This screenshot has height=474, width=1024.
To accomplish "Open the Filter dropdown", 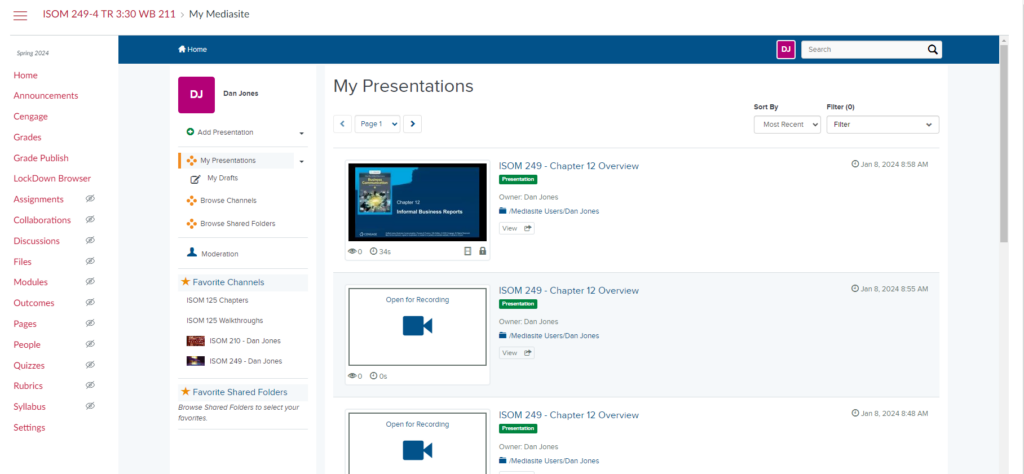I will (883, 125).
